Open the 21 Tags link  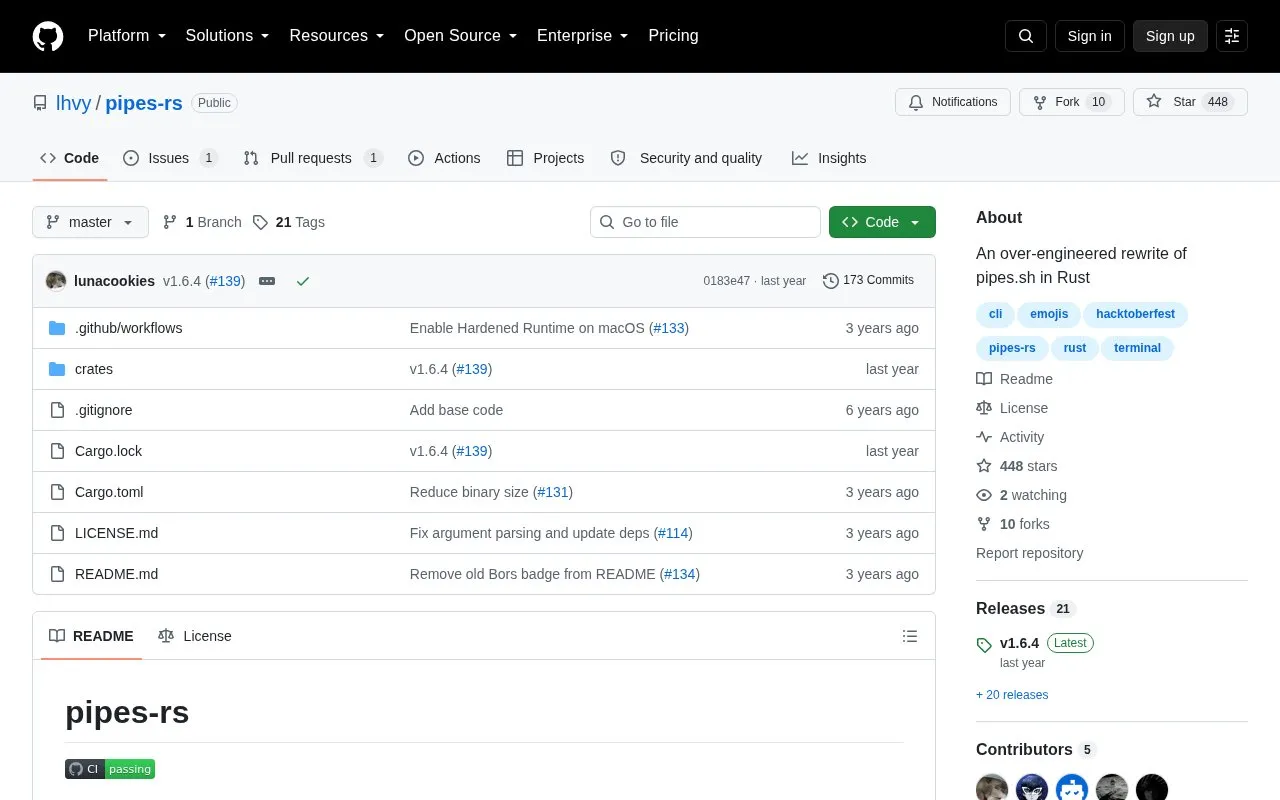point(289,222)
